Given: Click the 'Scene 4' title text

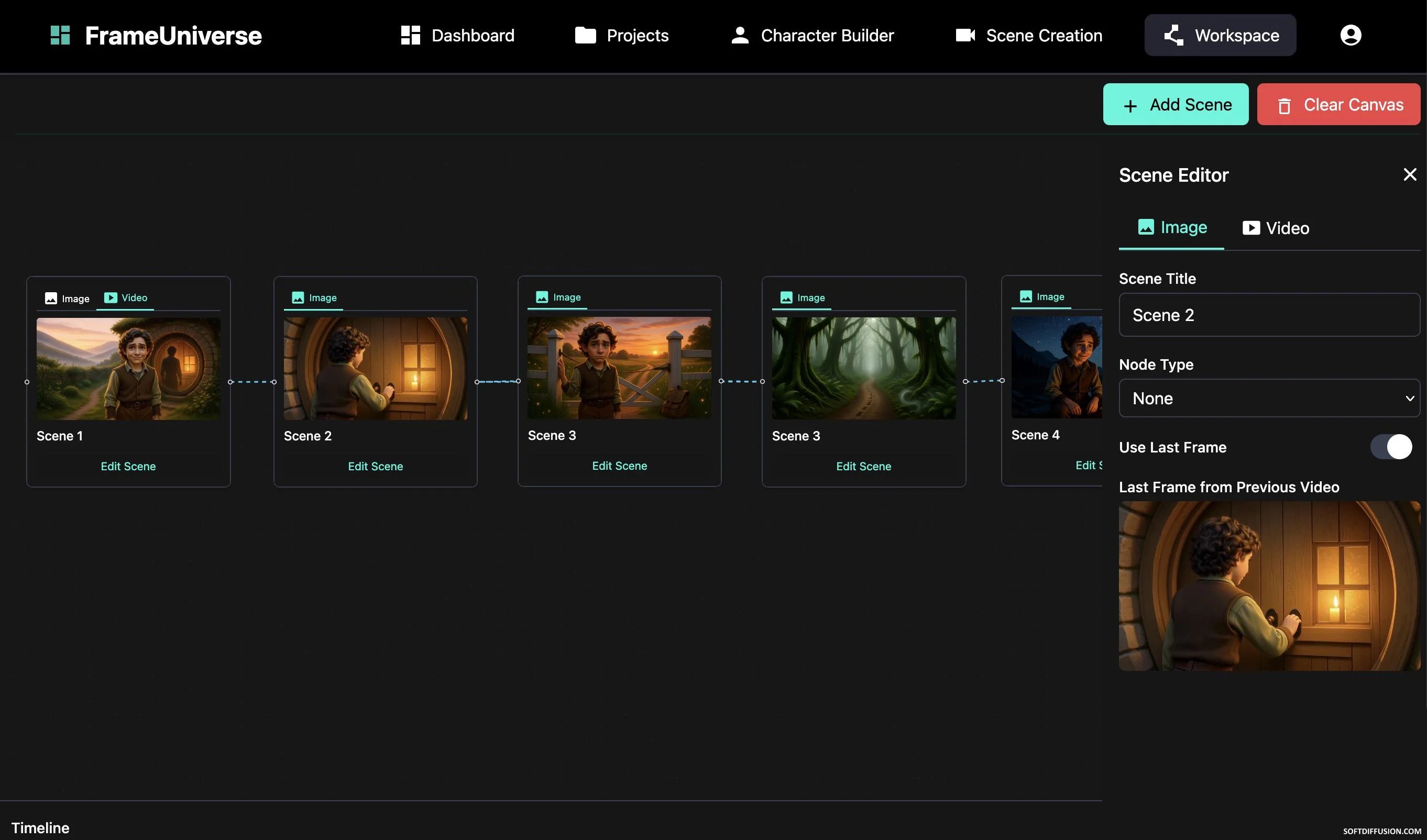Looking at the screenshot, I should tap(1035, 435).
